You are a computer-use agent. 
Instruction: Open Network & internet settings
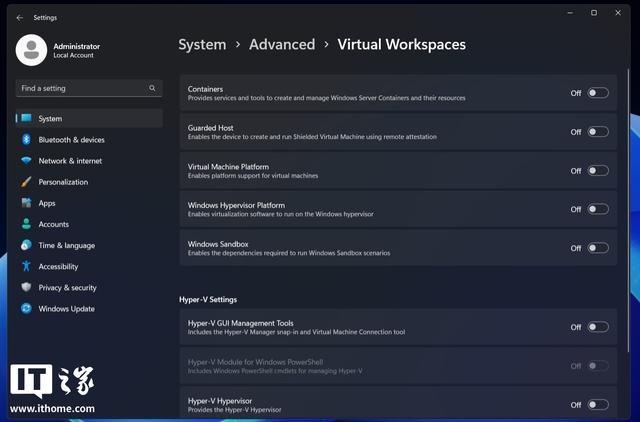click(x=70, y=161)
